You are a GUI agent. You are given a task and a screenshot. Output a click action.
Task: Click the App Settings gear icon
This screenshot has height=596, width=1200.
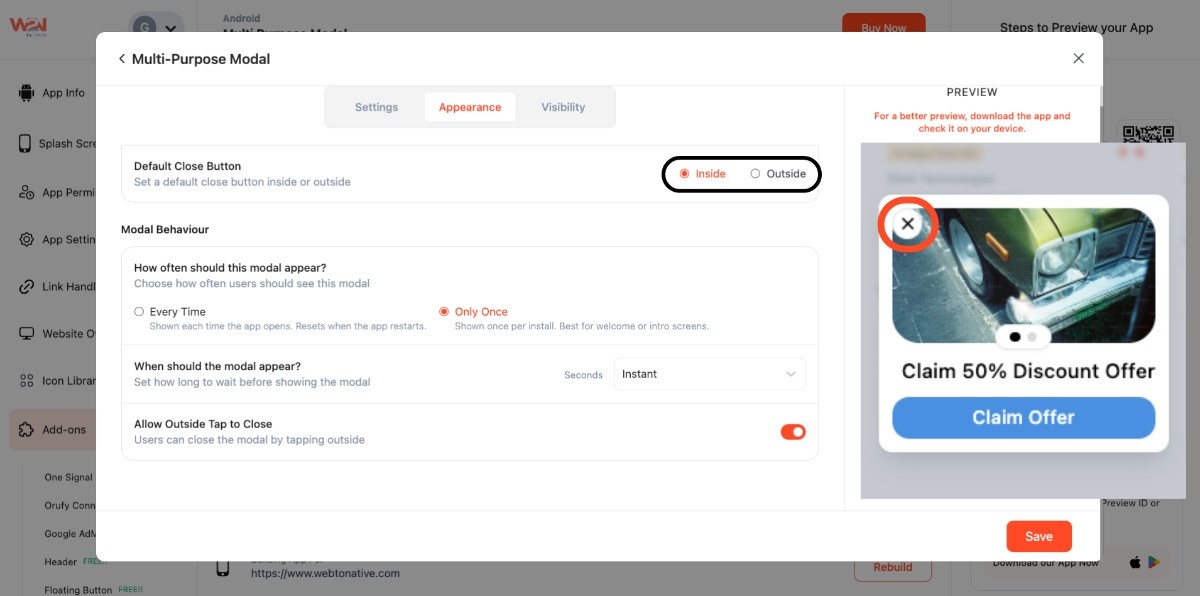[26, 240]
